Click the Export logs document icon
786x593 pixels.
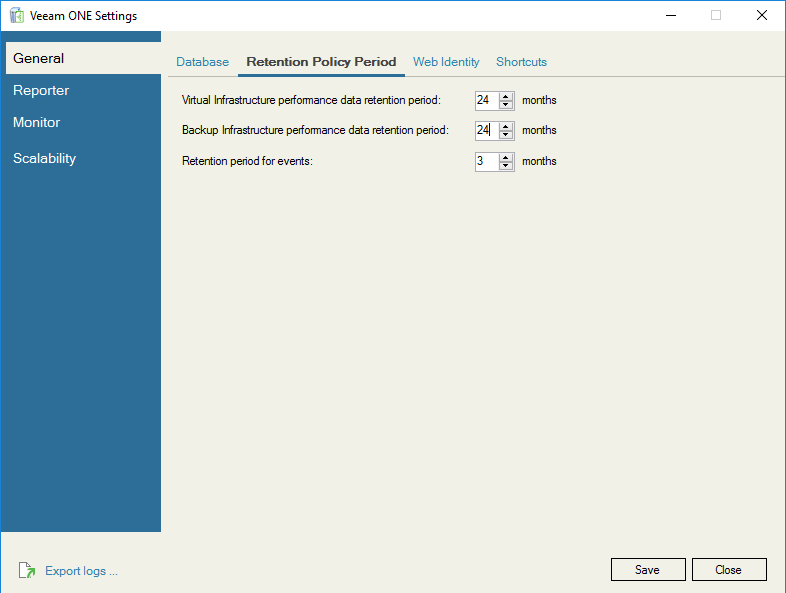point(27,570)
